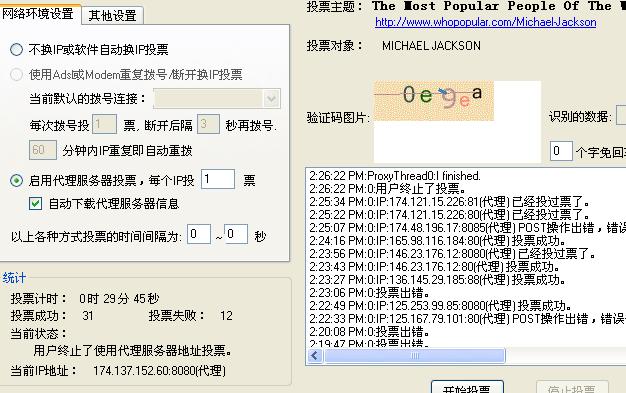Select log entry for IP 146.23.176.12:8080

[x=453, y=254]
